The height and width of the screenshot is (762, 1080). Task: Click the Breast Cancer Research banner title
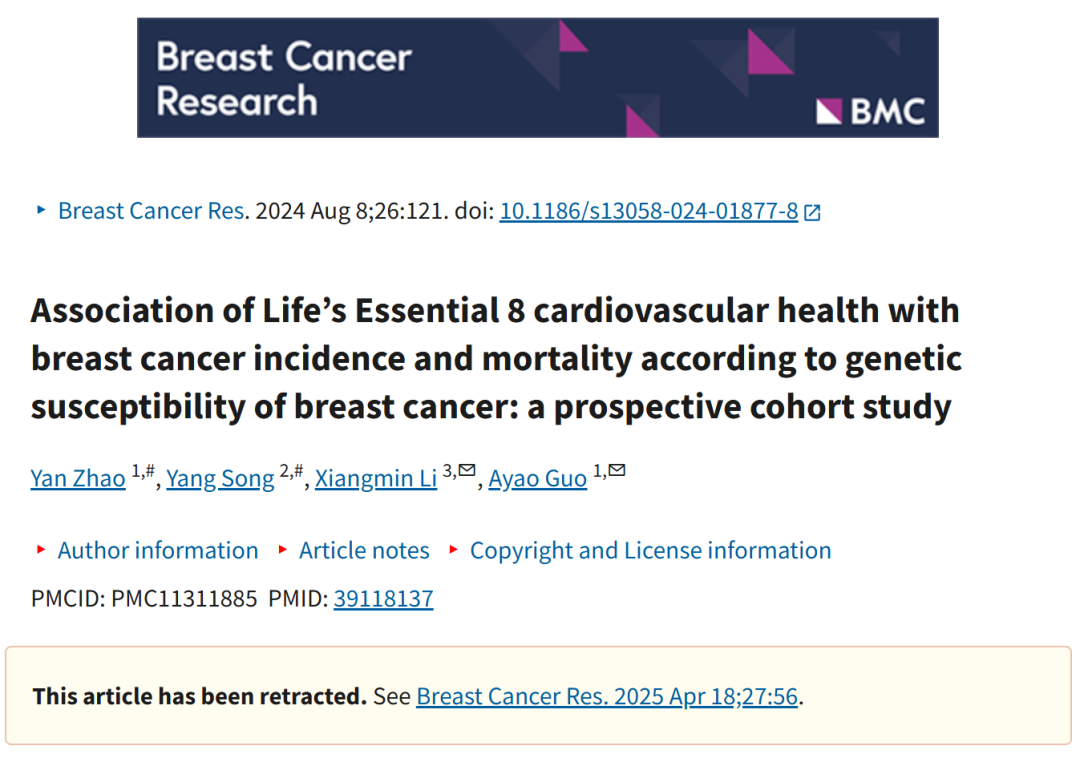(284, 79)
